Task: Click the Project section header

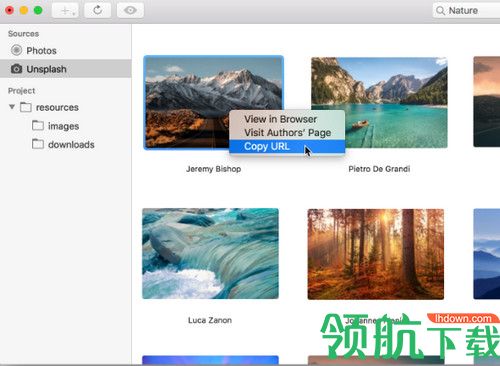Action: point(21,91)
